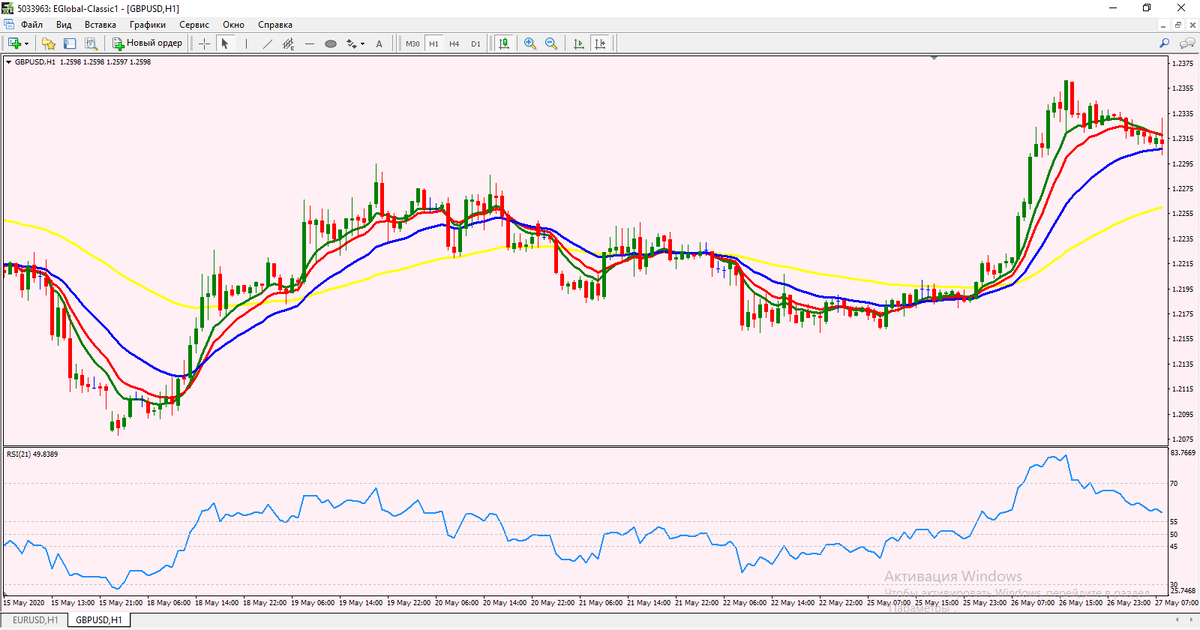Screen dimensions: 1200x630
Task: Click the 27 May 07:00 time label
Action: pos(1176,603)
